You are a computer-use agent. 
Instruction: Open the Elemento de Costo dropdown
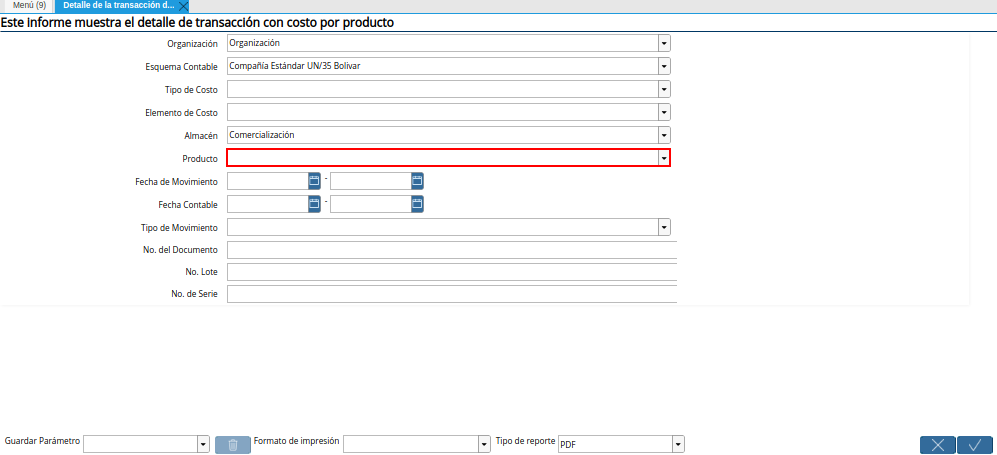coord(664,112)
